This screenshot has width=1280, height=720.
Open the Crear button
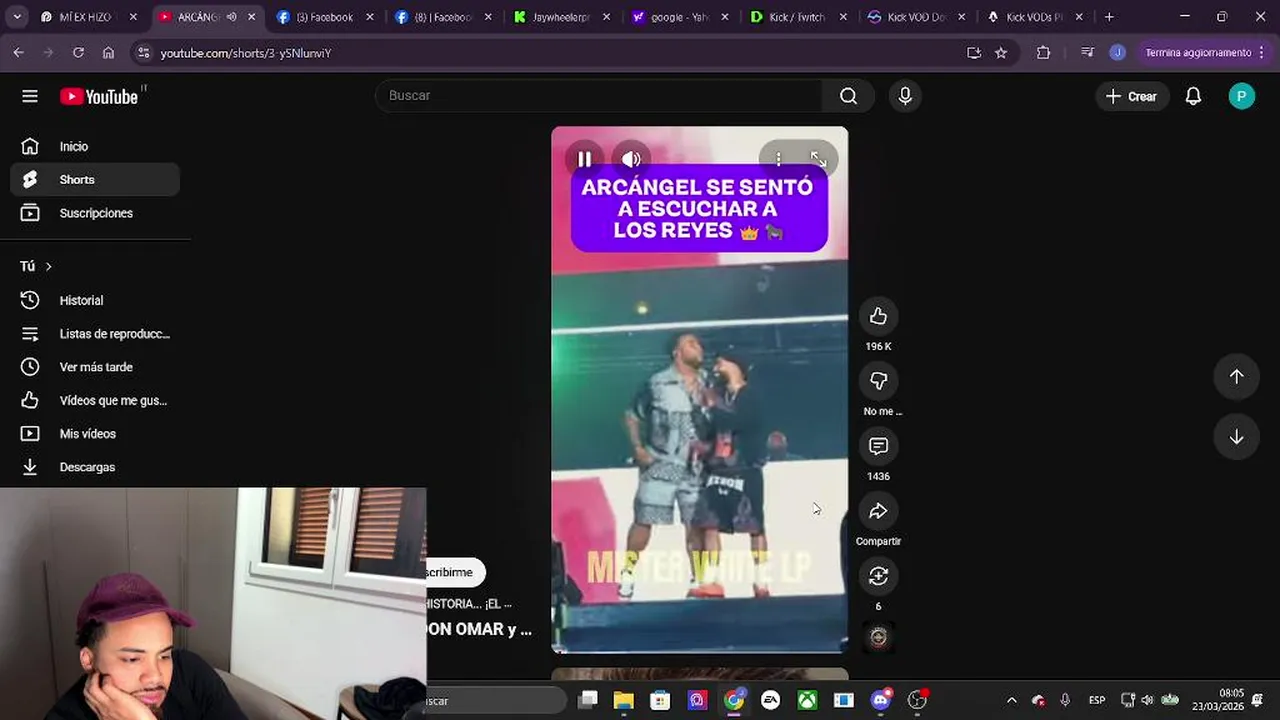(1132, 96)
